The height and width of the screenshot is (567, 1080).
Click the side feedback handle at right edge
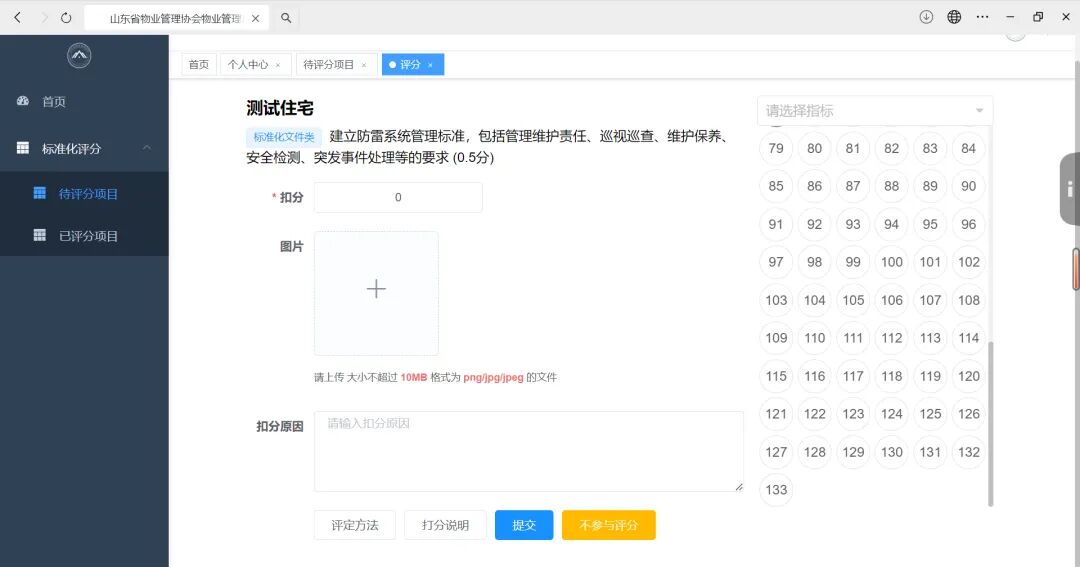click(1070, 189)
